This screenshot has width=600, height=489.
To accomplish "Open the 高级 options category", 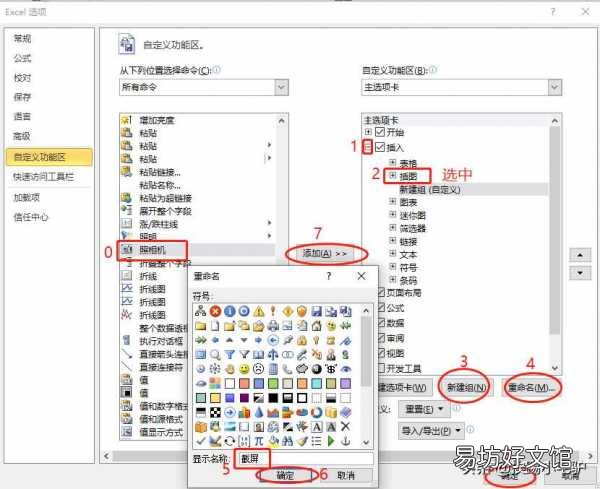I will coord(49,136).
